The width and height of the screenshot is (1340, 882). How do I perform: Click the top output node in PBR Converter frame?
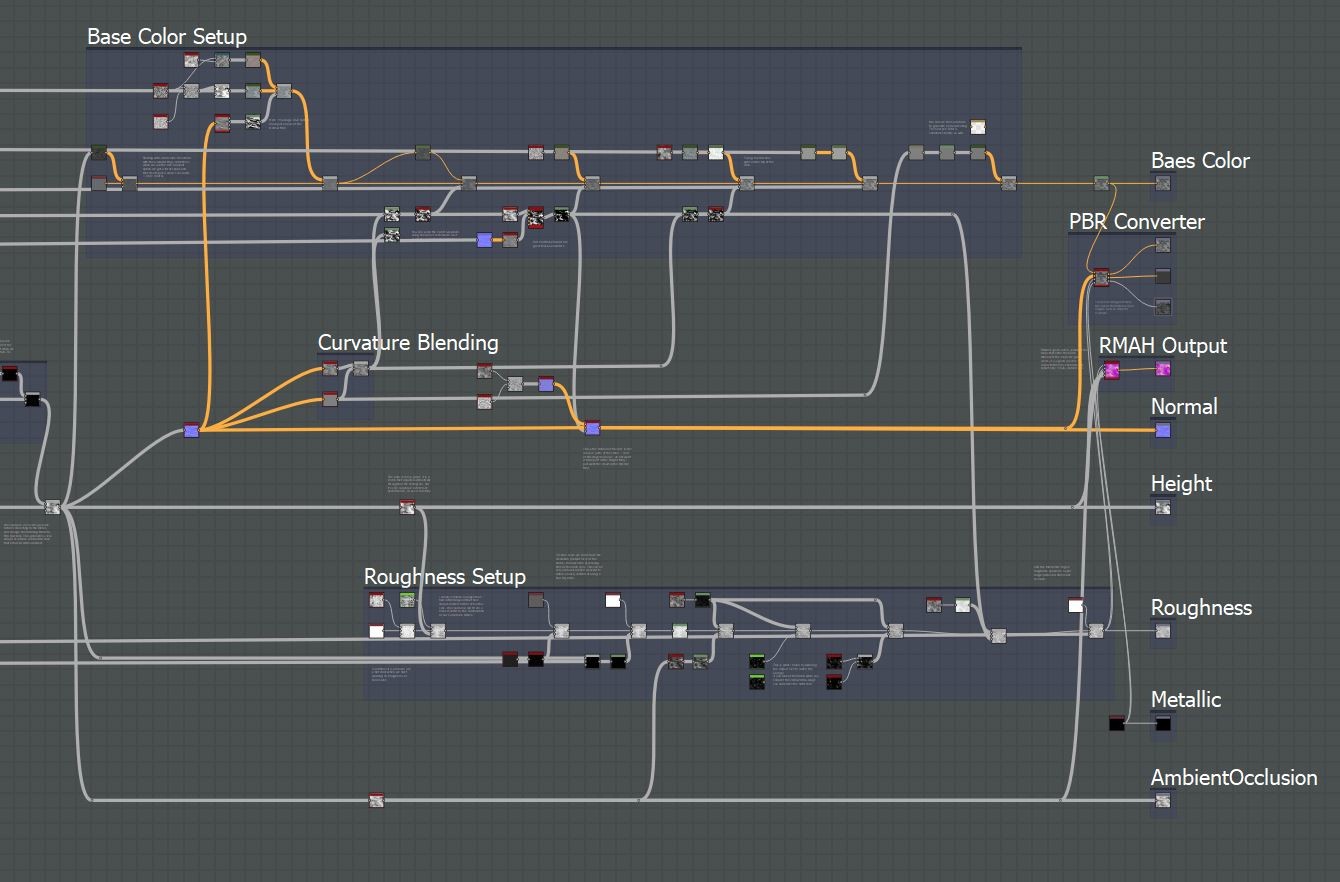(x=1163, y=245)
